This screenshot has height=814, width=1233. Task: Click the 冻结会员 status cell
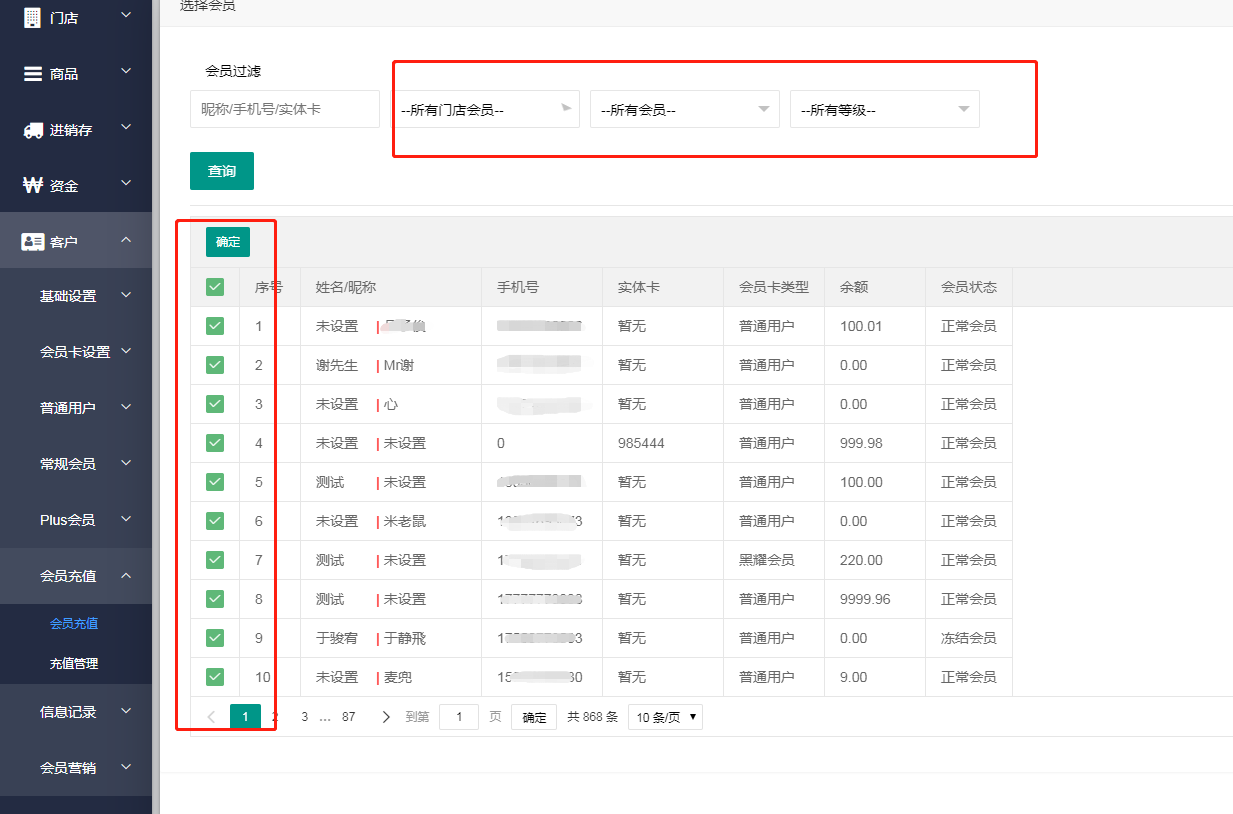(969, 638)
